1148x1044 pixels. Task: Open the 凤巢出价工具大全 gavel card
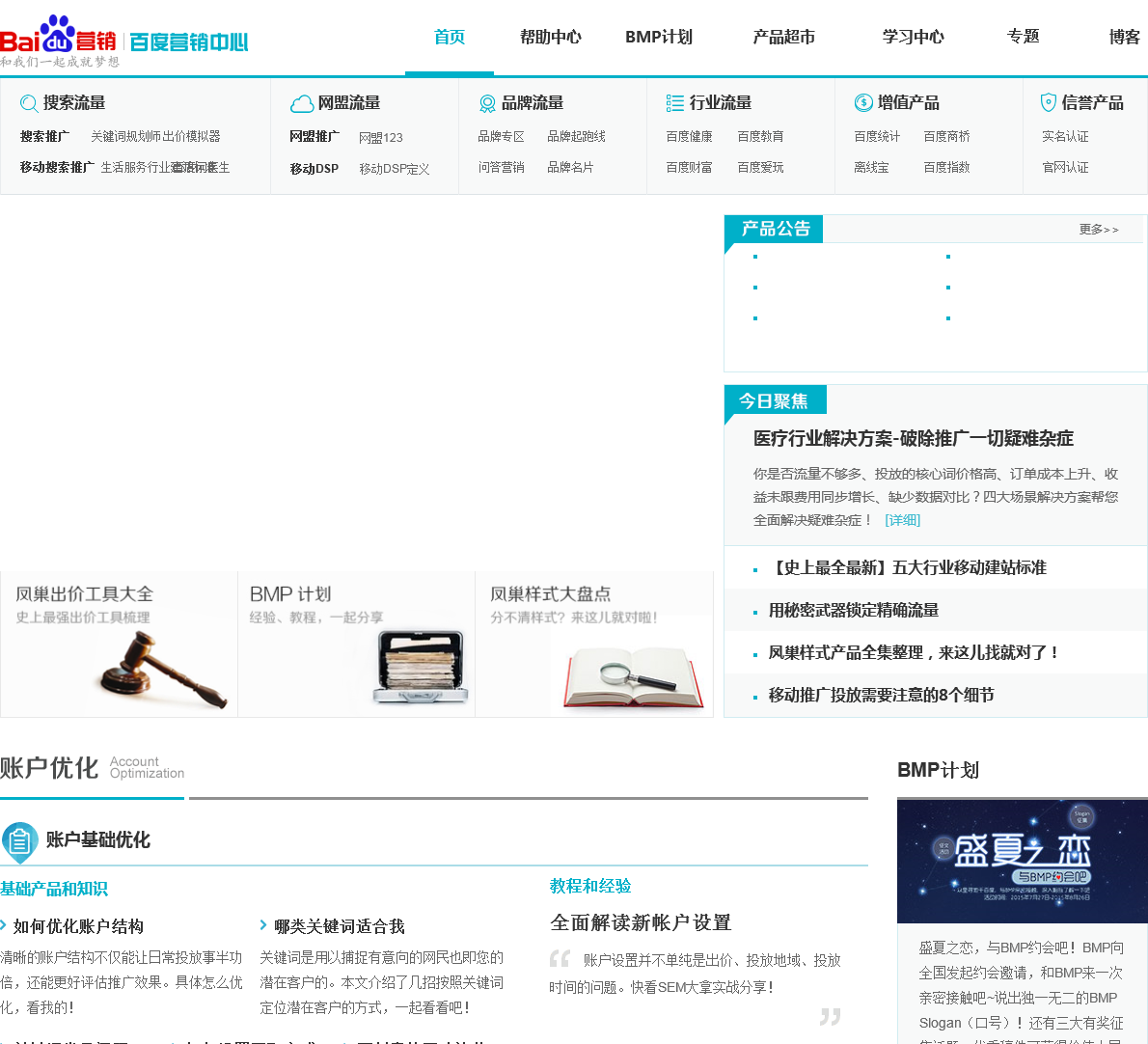click(119, 645)
